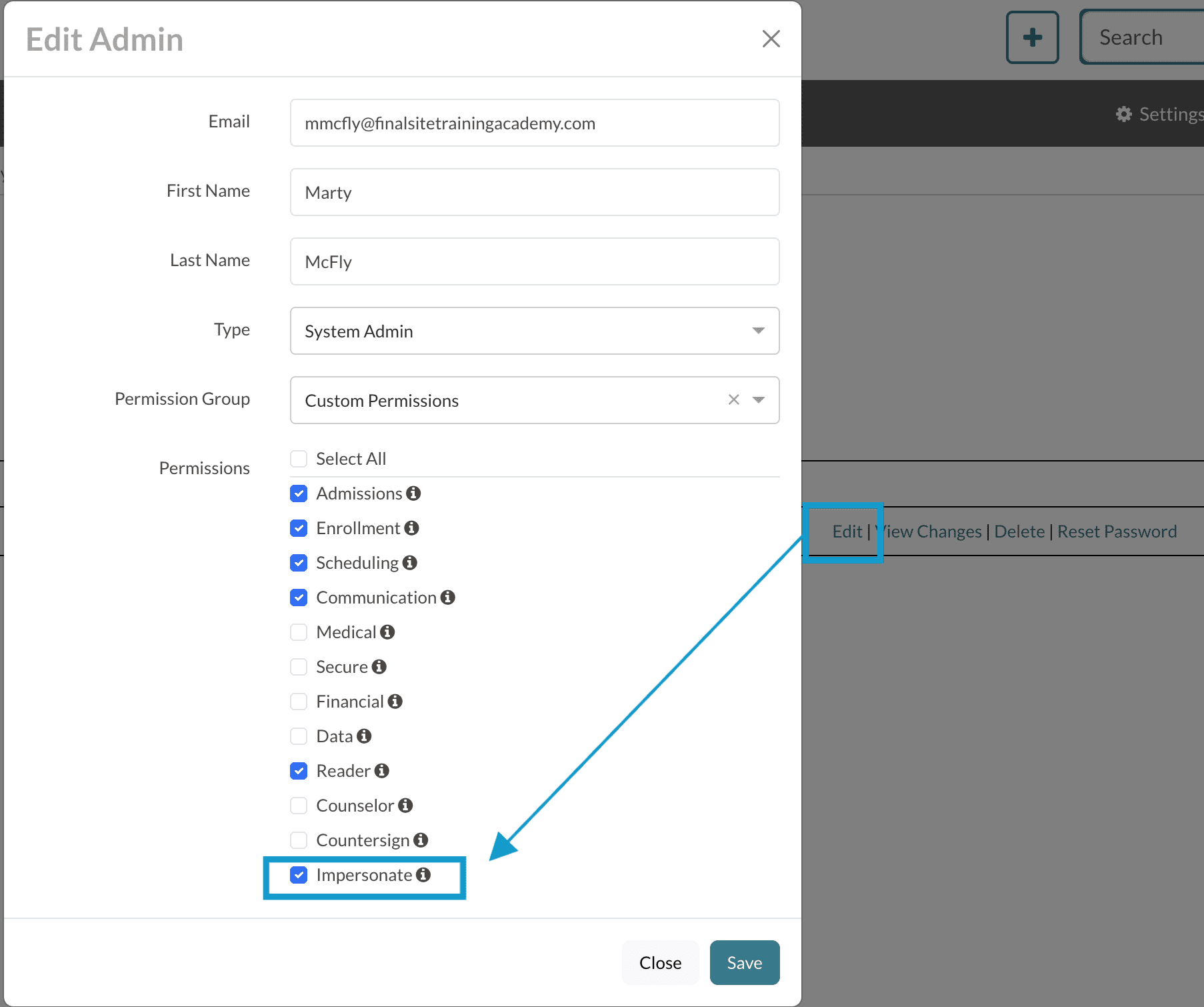Click the info icon next to Financial
1204x1007 pixels.
tap(396, 701)
